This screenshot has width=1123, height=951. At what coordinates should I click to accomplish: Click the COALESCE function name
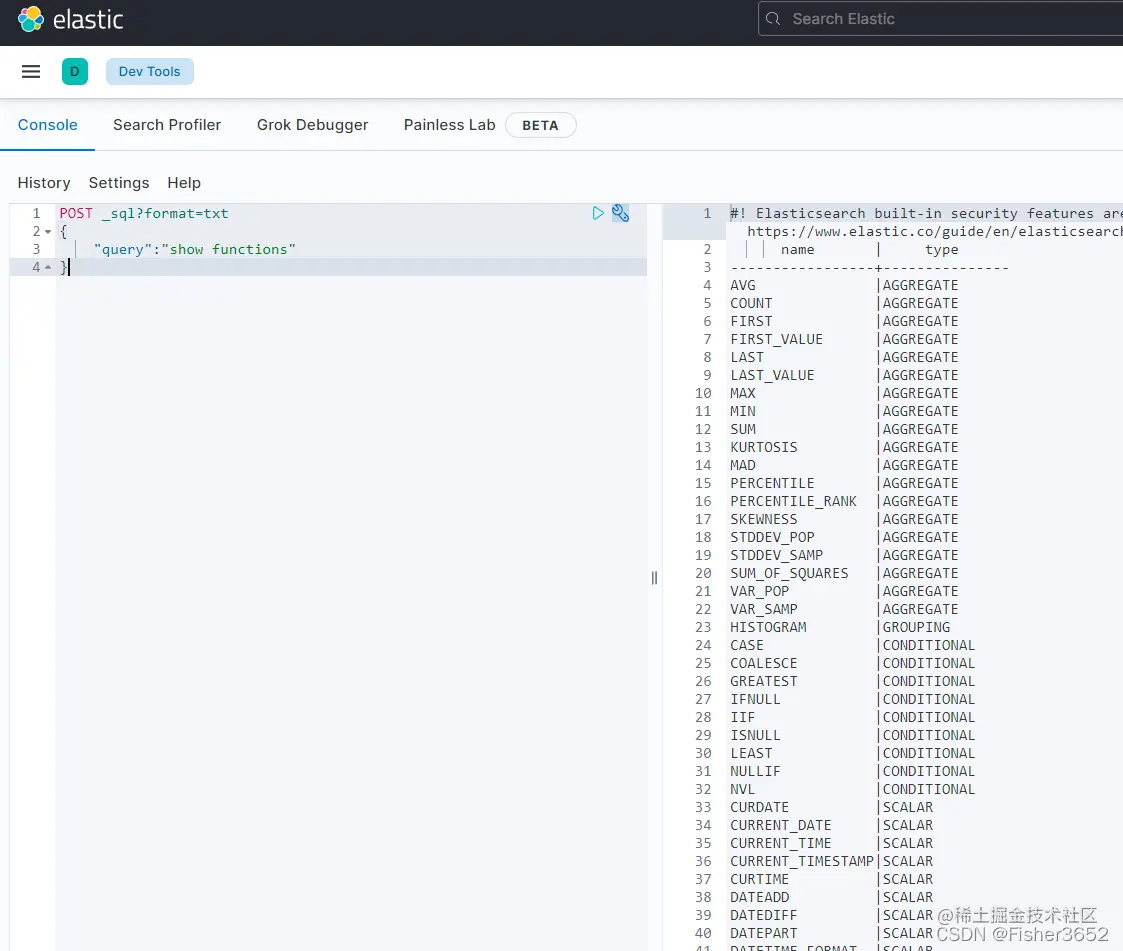[x=763, y=663]
